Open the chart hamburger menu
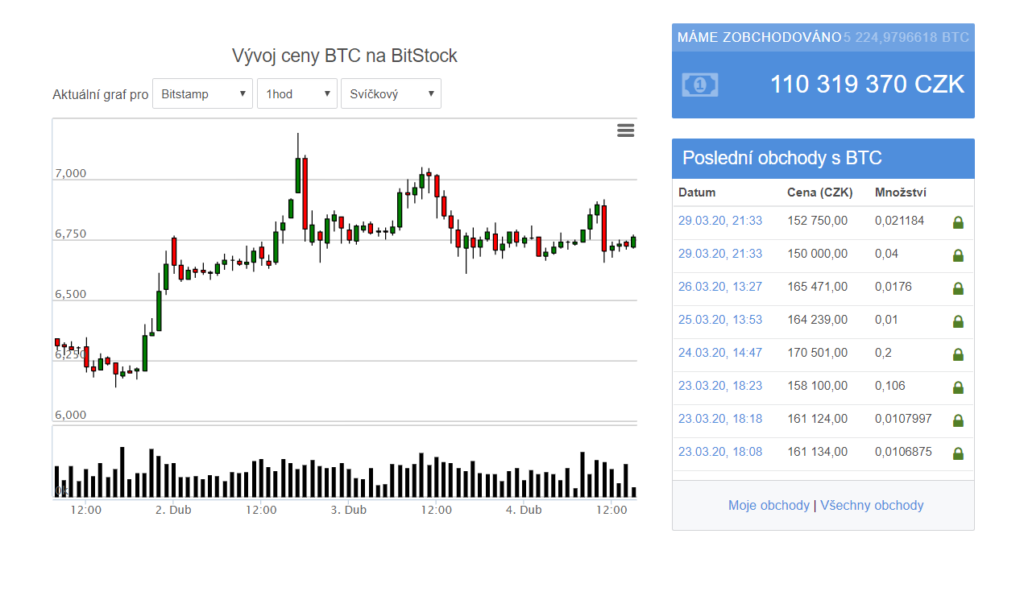This screenshot has height=600, width=1024. coord(626,131)
